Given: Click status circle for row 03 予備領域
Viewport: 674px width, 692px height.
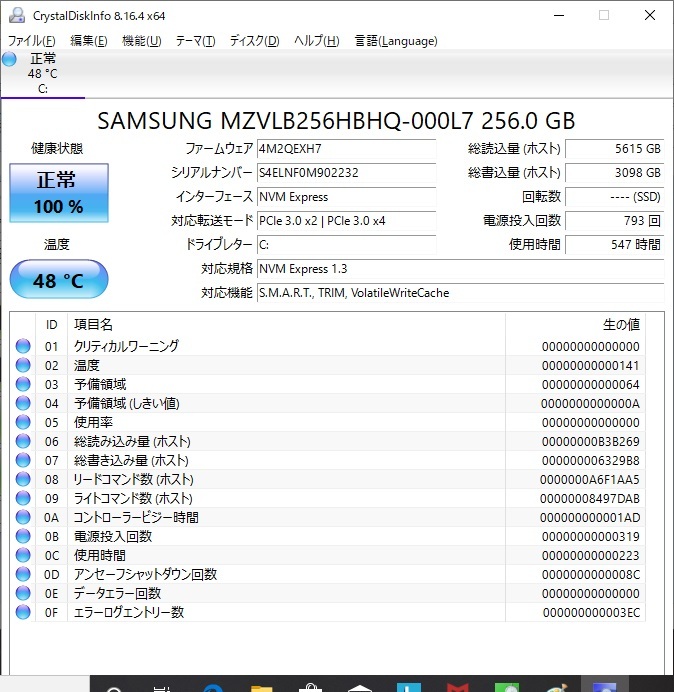Looking at the screenshot, I should 23,384.
